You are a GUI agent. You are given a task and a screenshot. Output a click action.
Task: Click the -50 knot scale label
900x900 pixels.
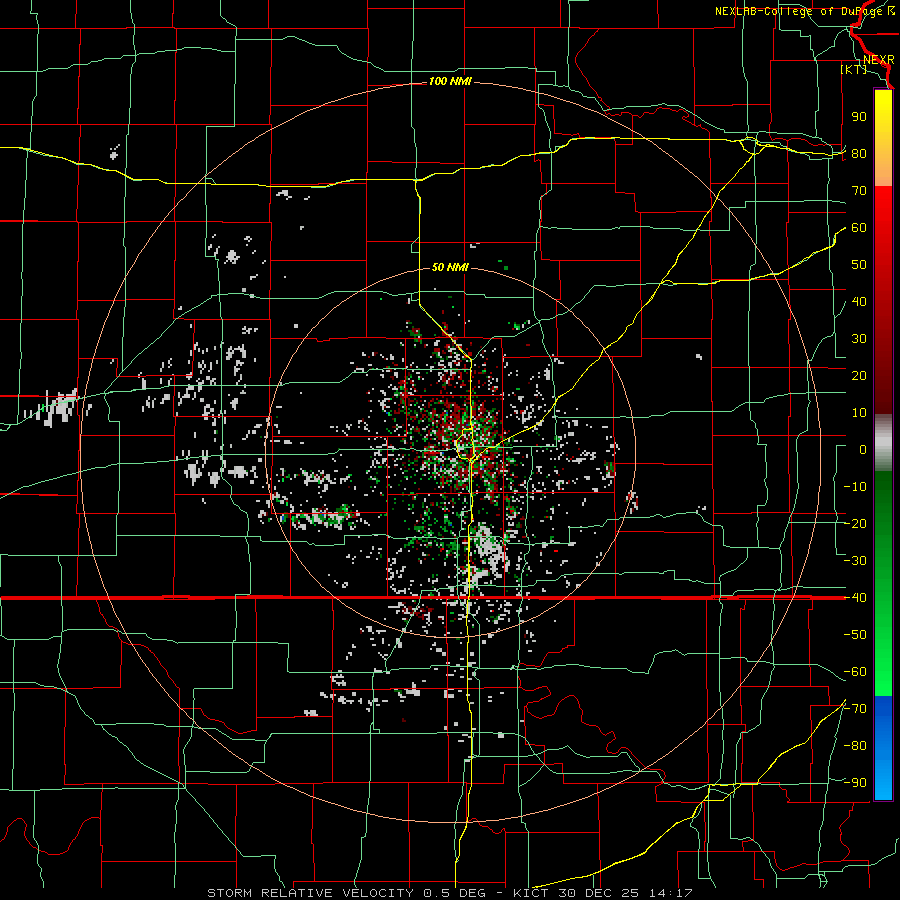click(x=855, y=635)
